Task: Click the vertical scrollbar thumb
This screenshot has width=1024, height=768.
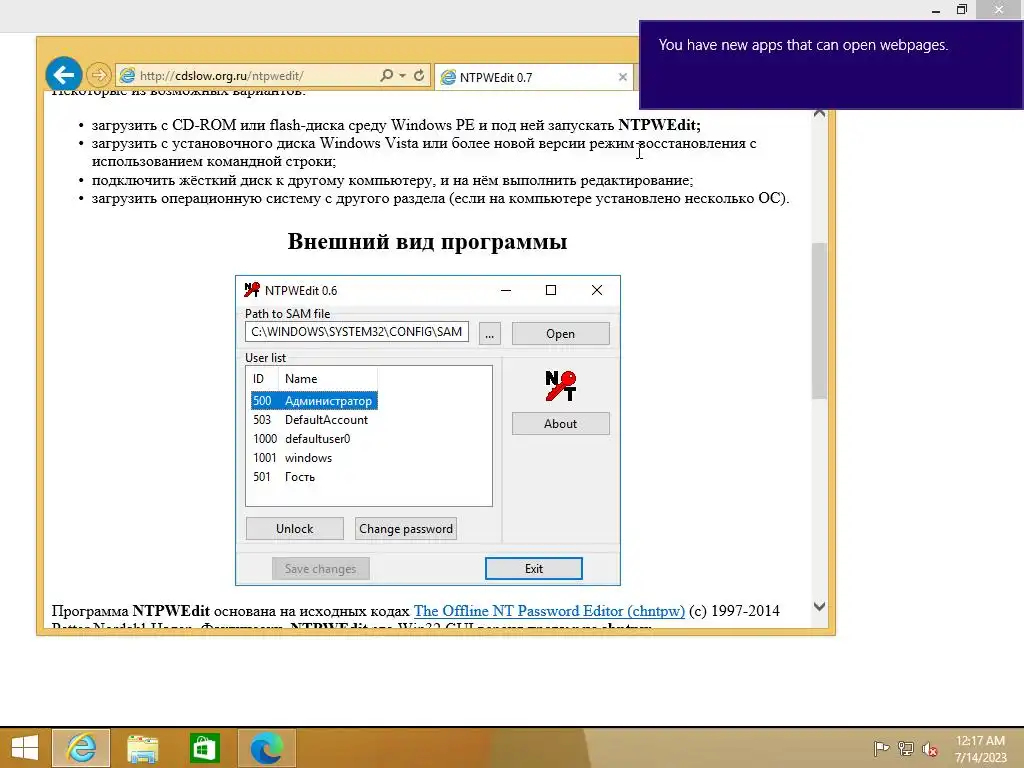Action: click(x=819, y=321)
